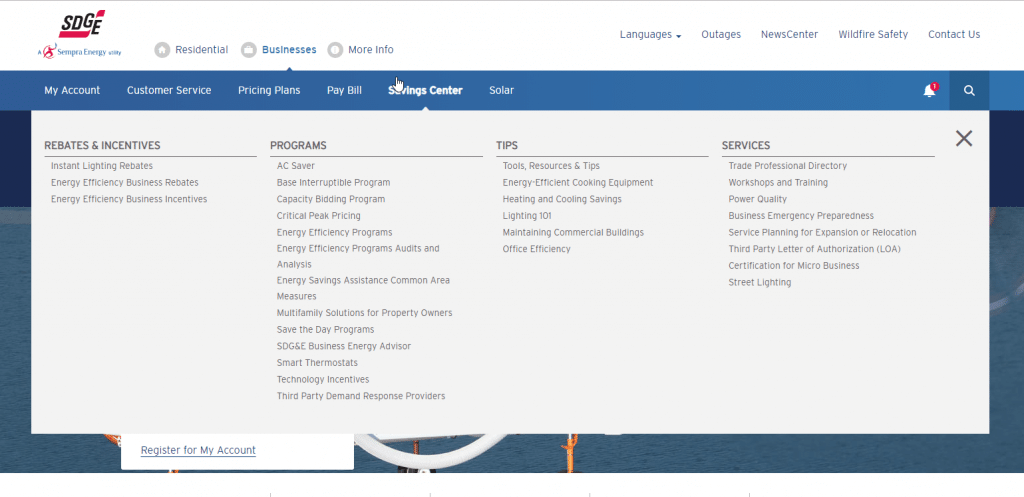The width and height of the screenshot is (1024, 497).
Task: Open Maintaining Commercial Buildings
Action: [573, 232]
